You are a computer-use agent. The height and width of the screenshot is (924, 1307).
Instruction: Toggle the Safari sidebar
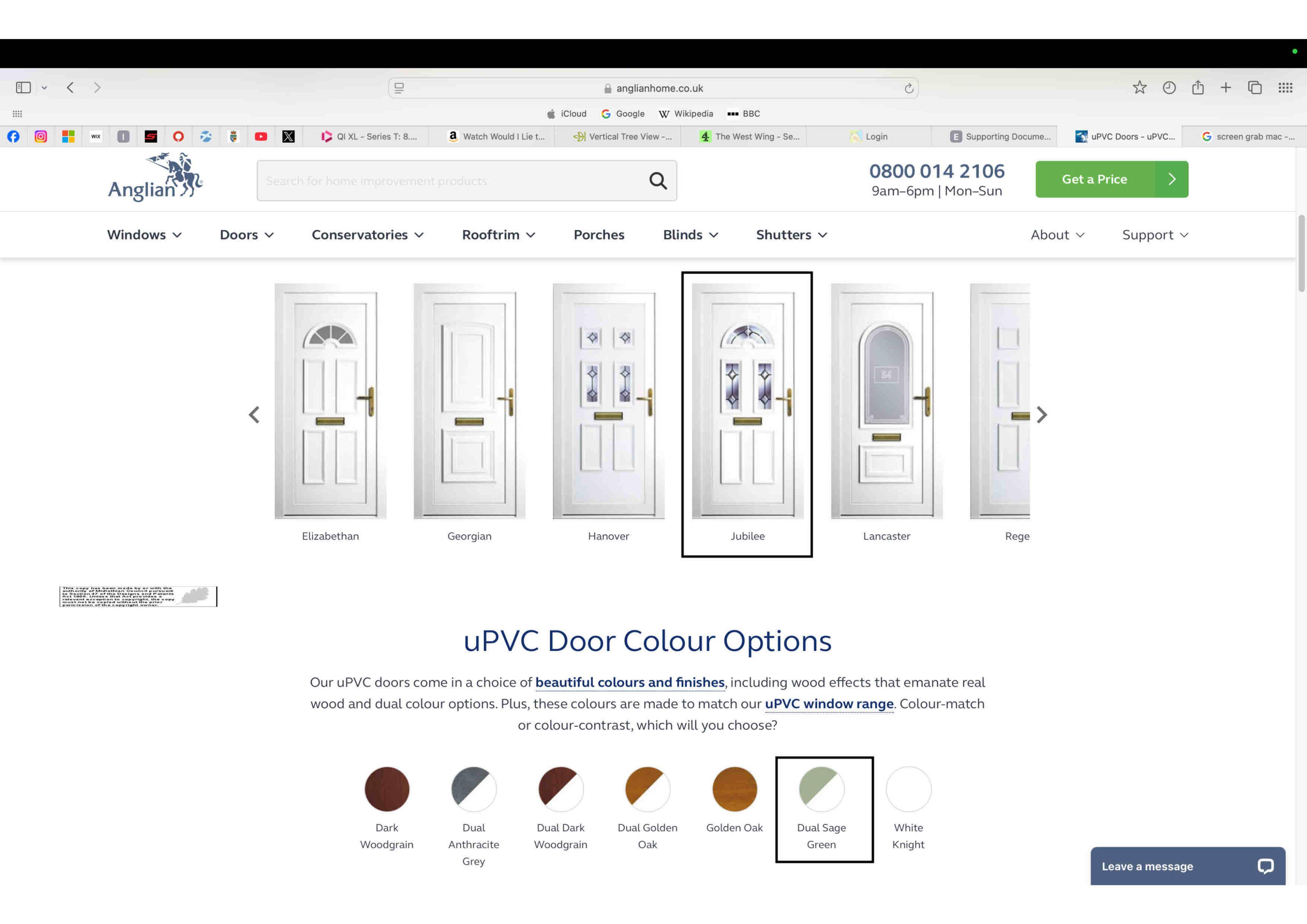tap(23, 88)
